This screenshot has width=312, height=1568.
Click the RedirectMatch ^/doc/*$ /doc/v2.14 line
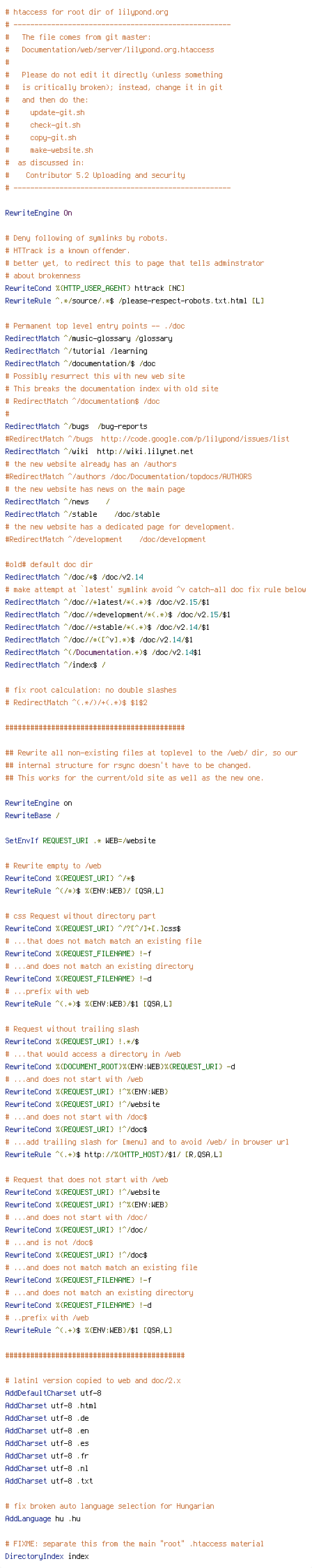[x=75, y=577]
